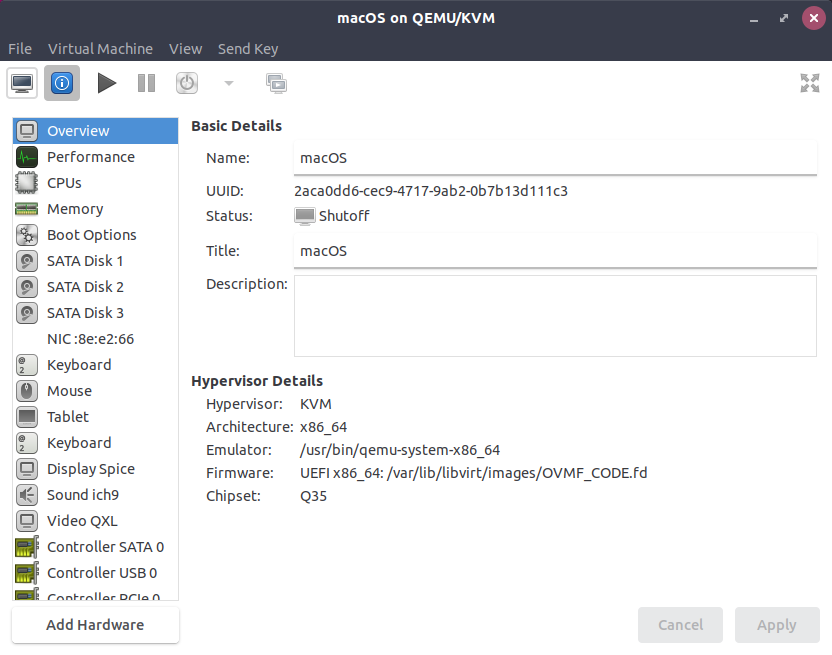Click the Pause VM toolbar button
The height and width of the screenshot is (655, 832).
[x=146, y=83]
